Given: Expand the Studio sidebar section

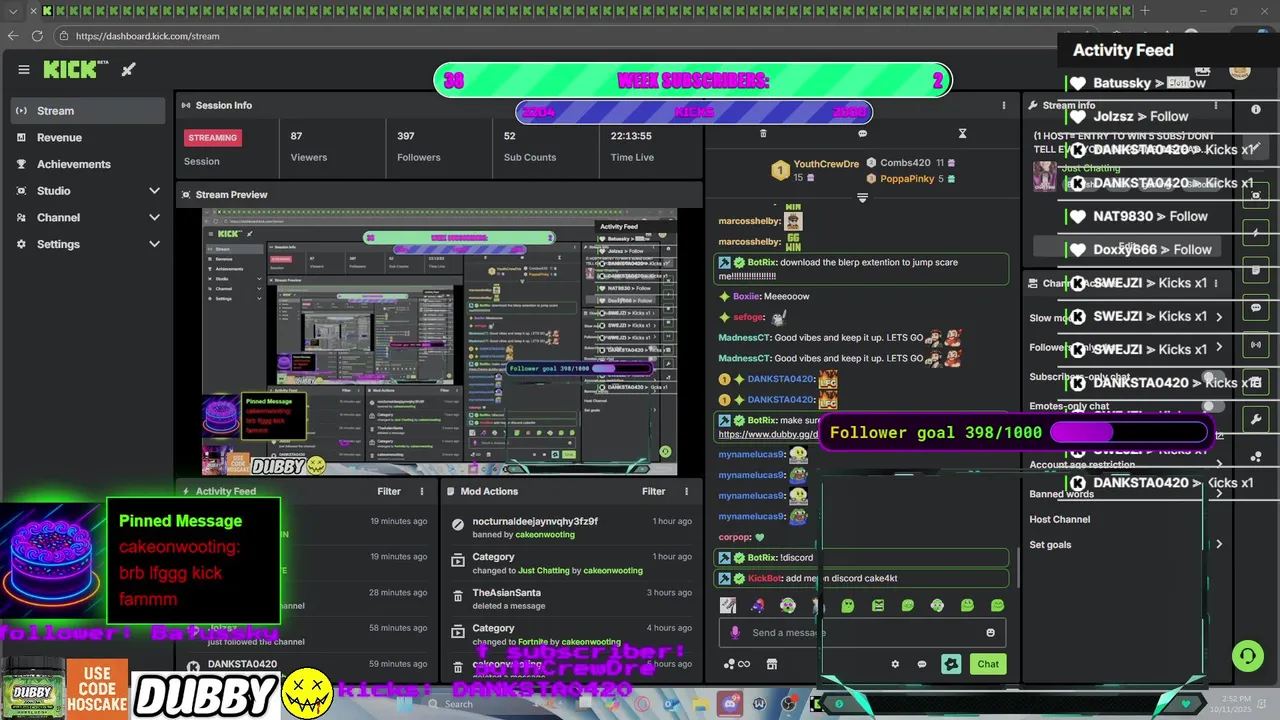Looking at the screenshot, I should (x=154, y=190).
